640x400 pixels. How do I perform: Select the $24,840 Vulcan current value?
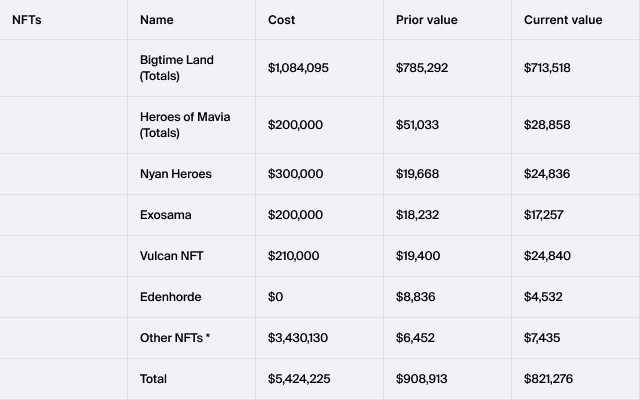pyautogui.click(x=547, y=256)
